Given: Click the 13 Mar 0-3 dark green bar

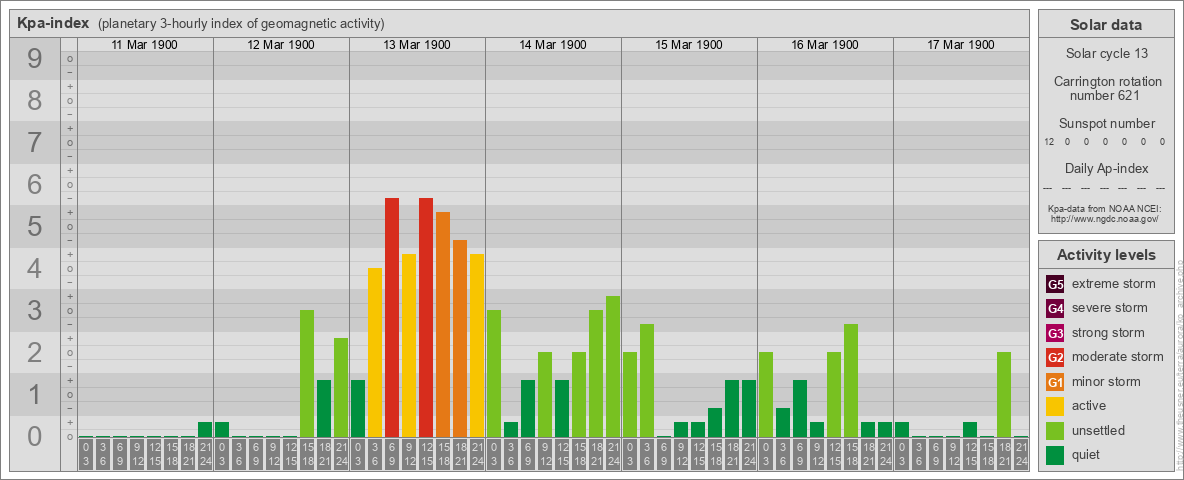Looking at the screenshot, I should pyautogui.click(x=358, y=409).
